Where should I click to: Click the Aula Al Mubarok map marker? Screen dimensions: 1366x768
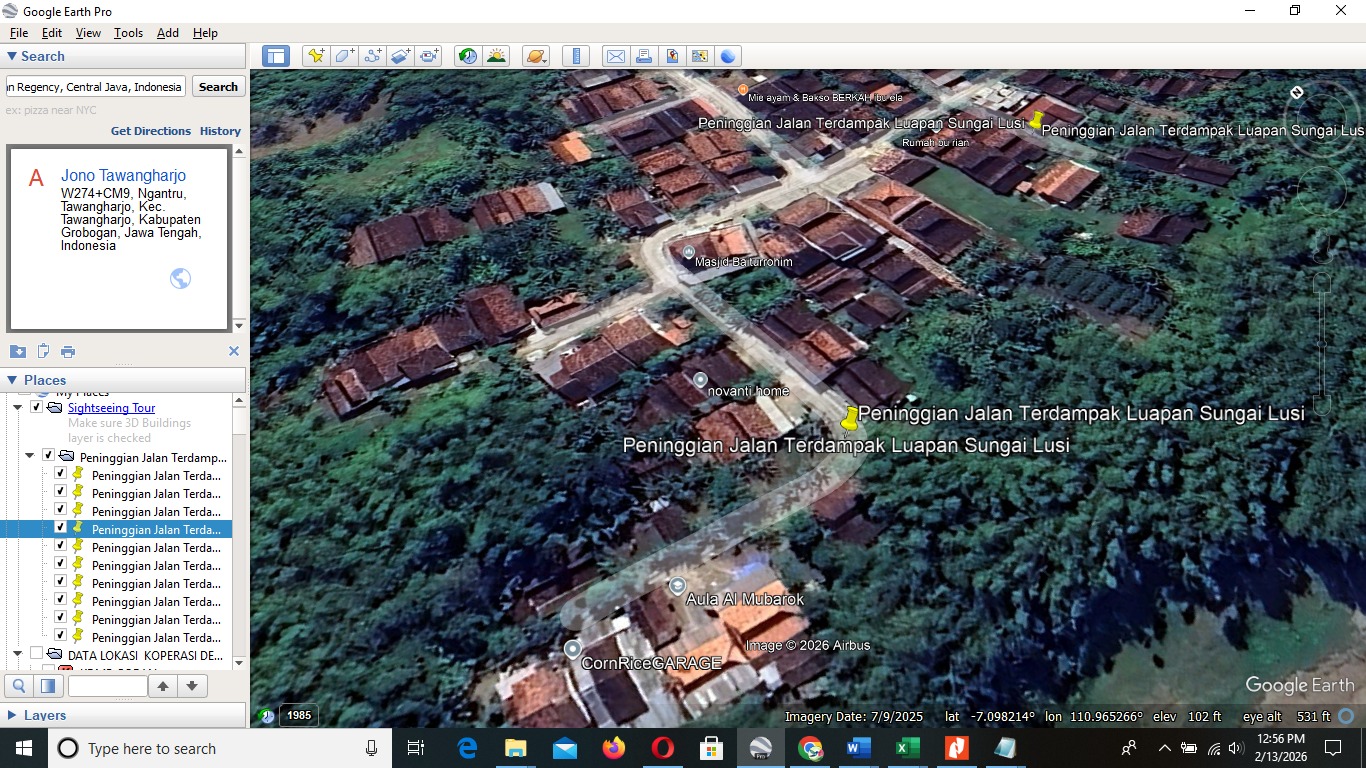point(678,585)
